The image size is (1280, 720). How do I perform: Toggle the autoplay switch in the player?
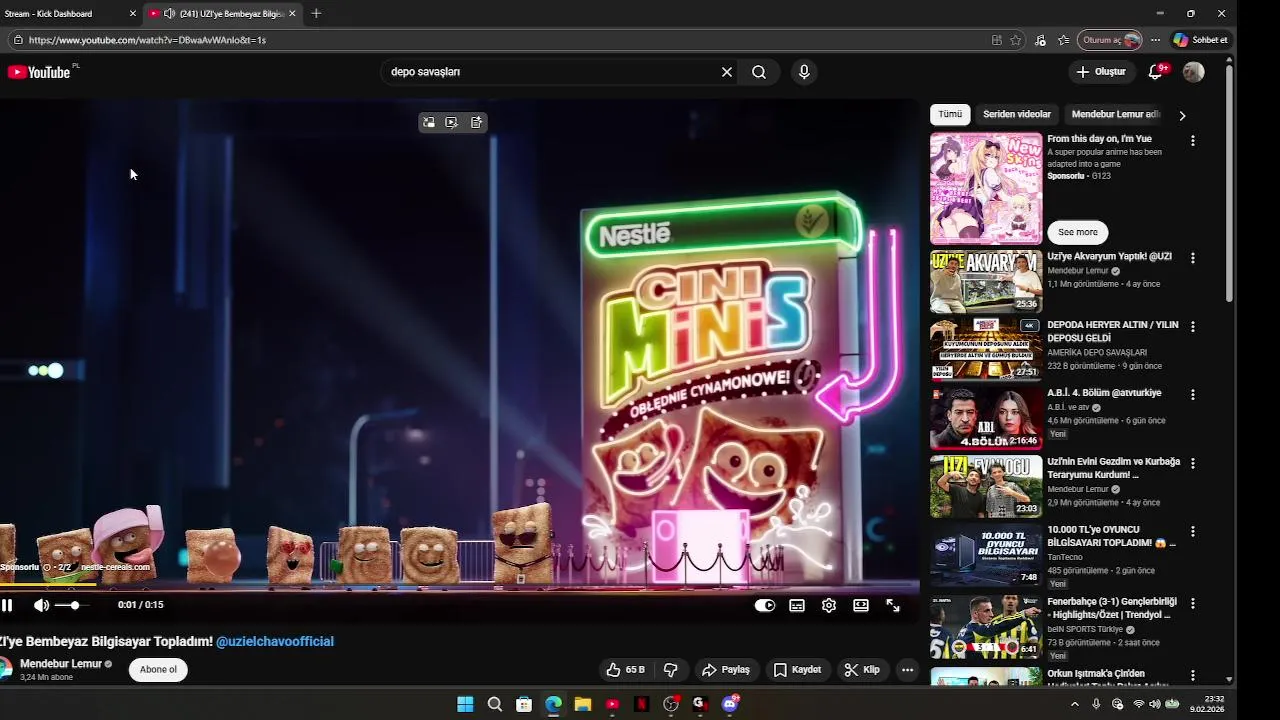(765, 605)
